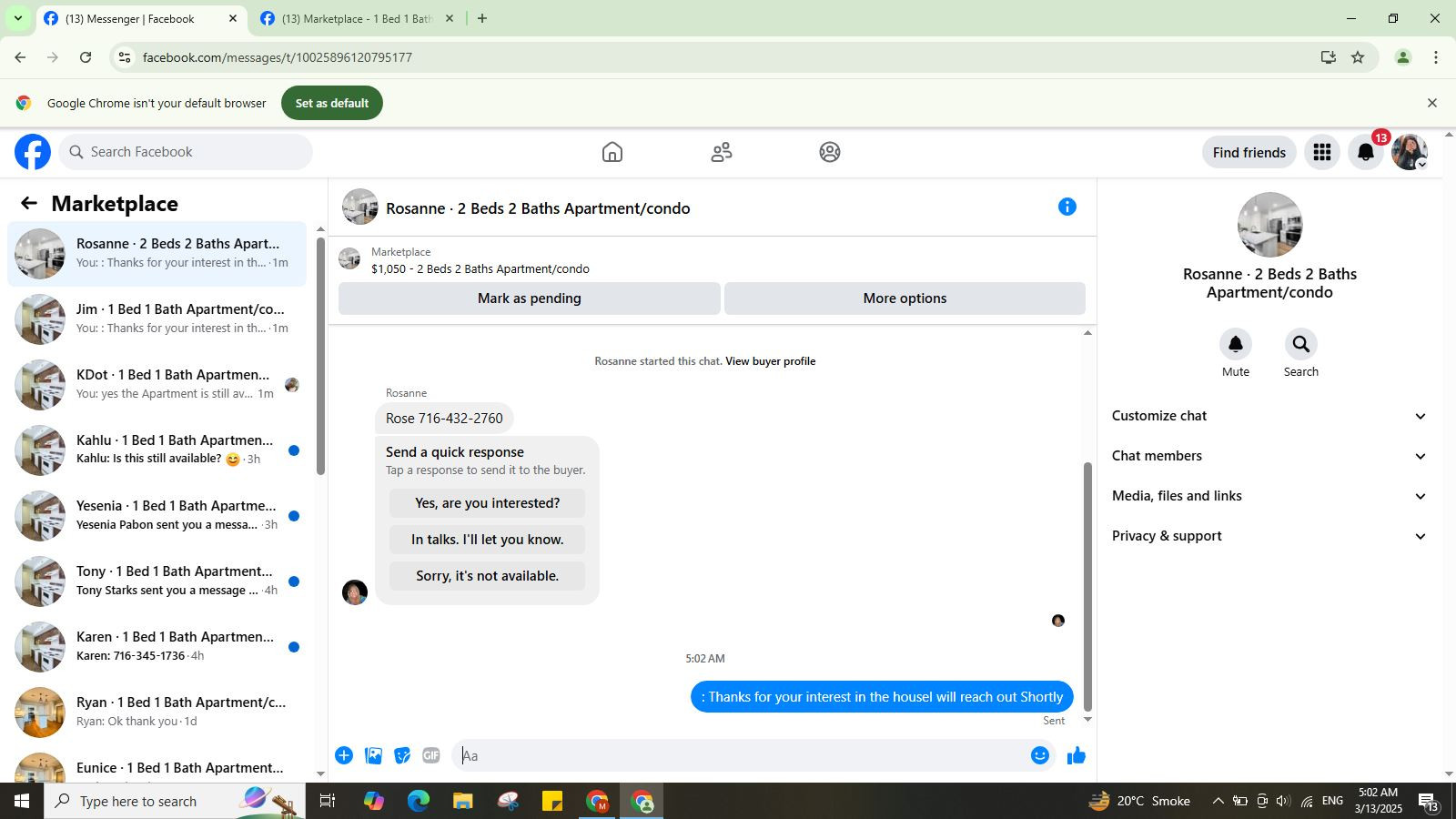Image resolution: width=1456 pixels, height=819 pixels.
Task: Open Facebook Home feed icon
Action: pos(612,152)
